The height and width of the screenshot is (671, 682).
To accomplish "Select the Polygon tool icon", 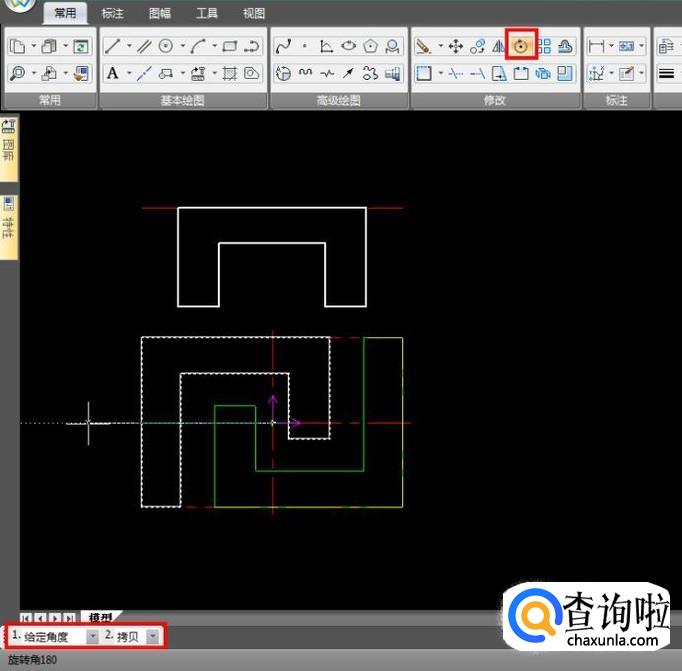I will tap(371, 46).
